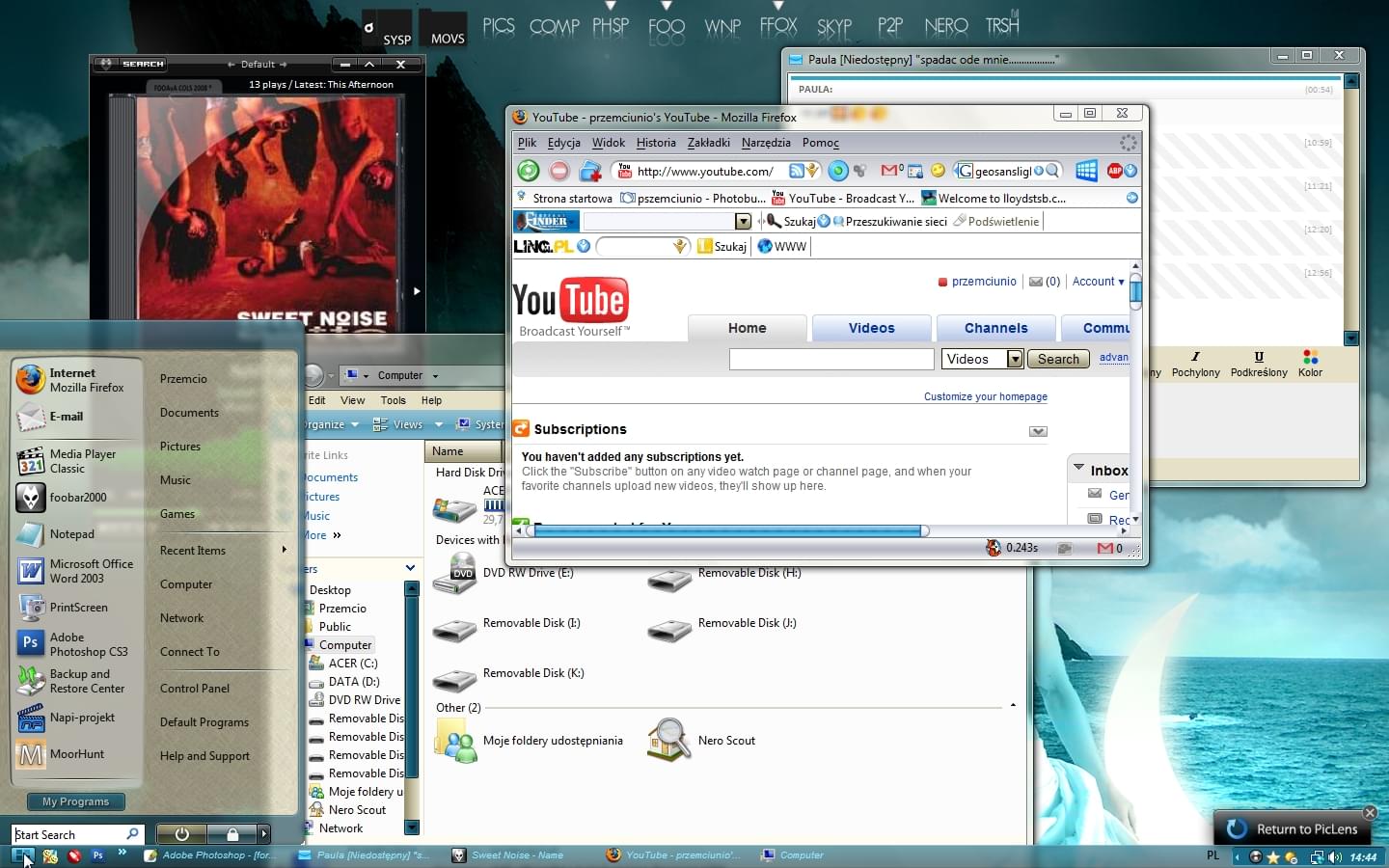
Task: Click the Adblock Plus ABP icon
Action: point(1115,171)
